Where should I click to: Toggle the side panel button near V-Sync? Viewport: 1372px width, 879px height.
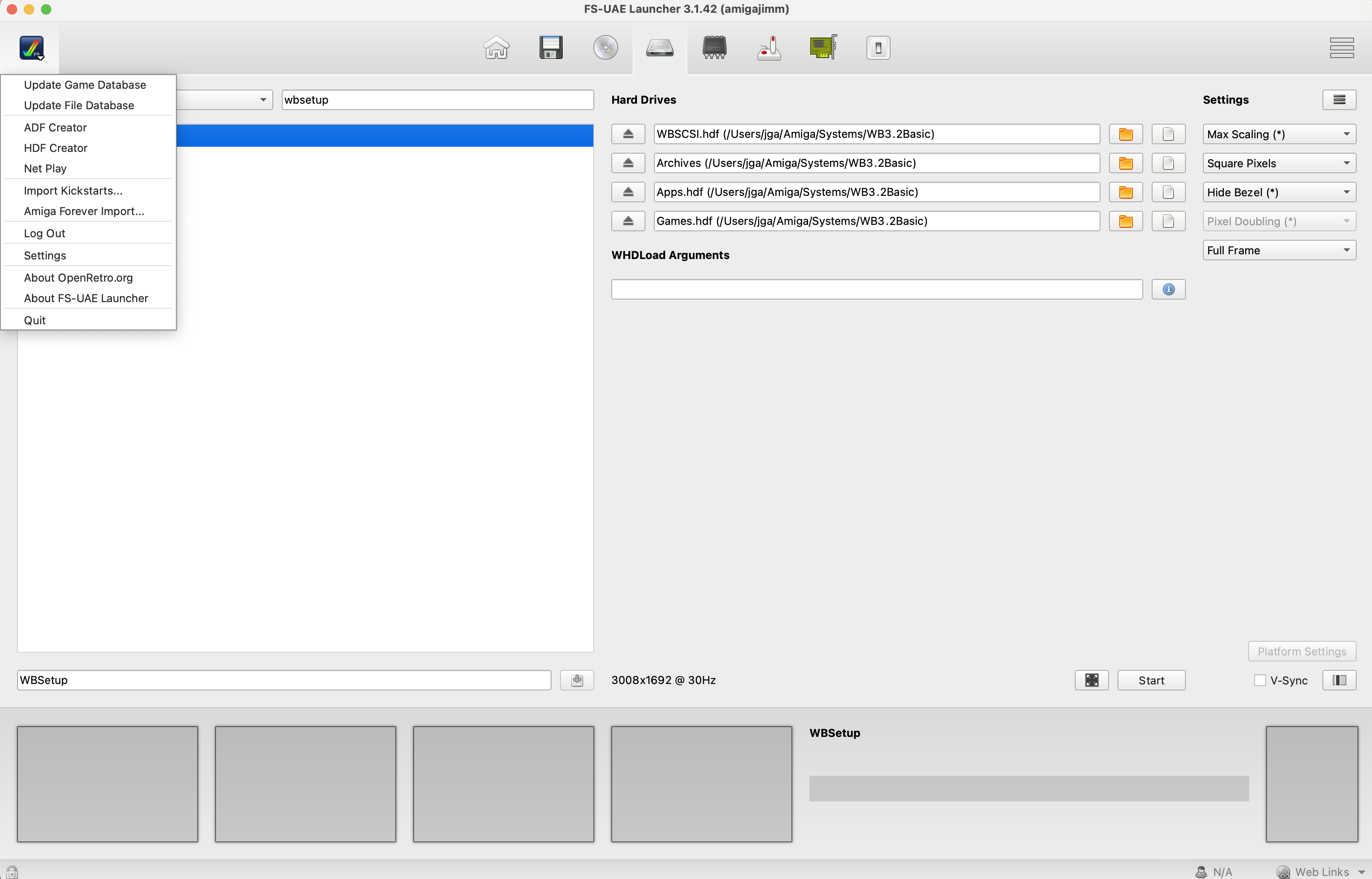tap(1339, 680)
